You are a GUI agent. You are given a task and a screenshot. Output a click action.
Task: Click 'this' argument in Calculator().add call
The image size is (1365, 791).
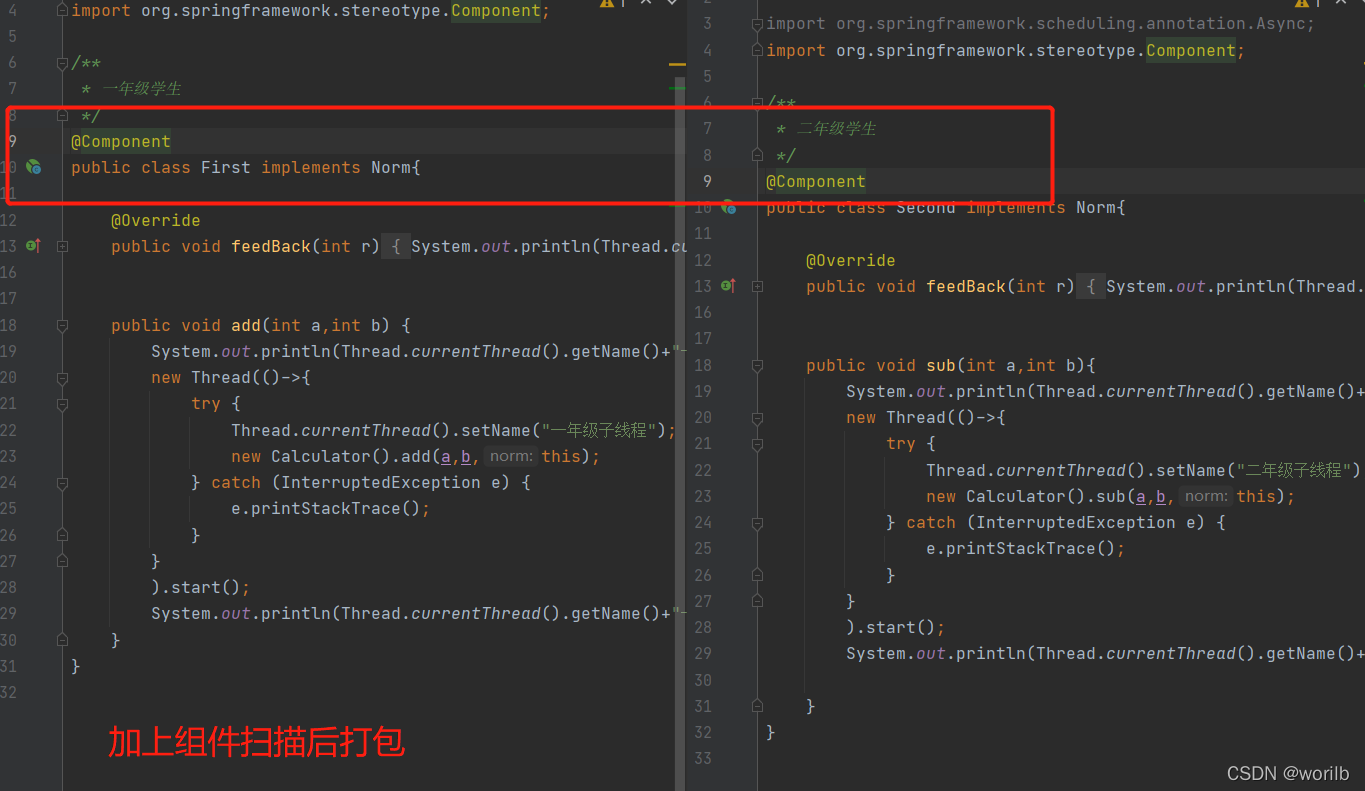click(x=561, y=456)
